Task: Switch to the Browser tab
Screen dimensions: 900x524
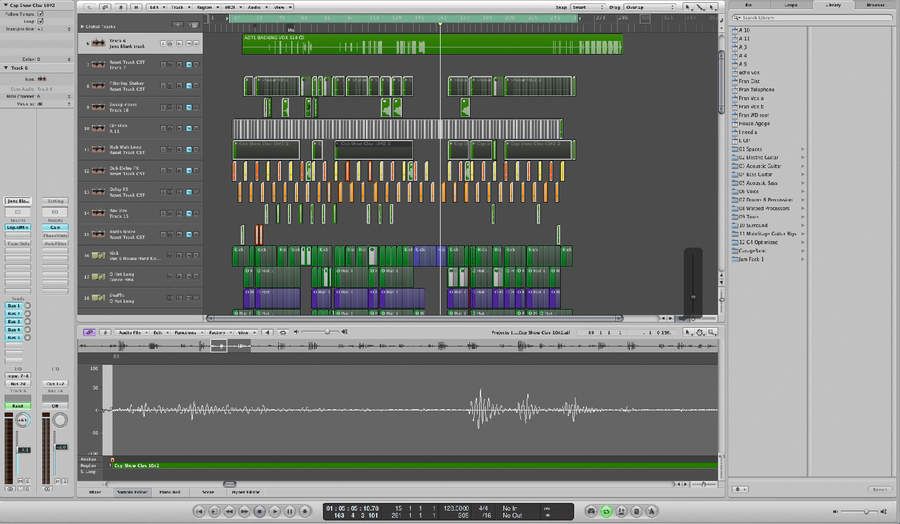Action: [875, 5]
